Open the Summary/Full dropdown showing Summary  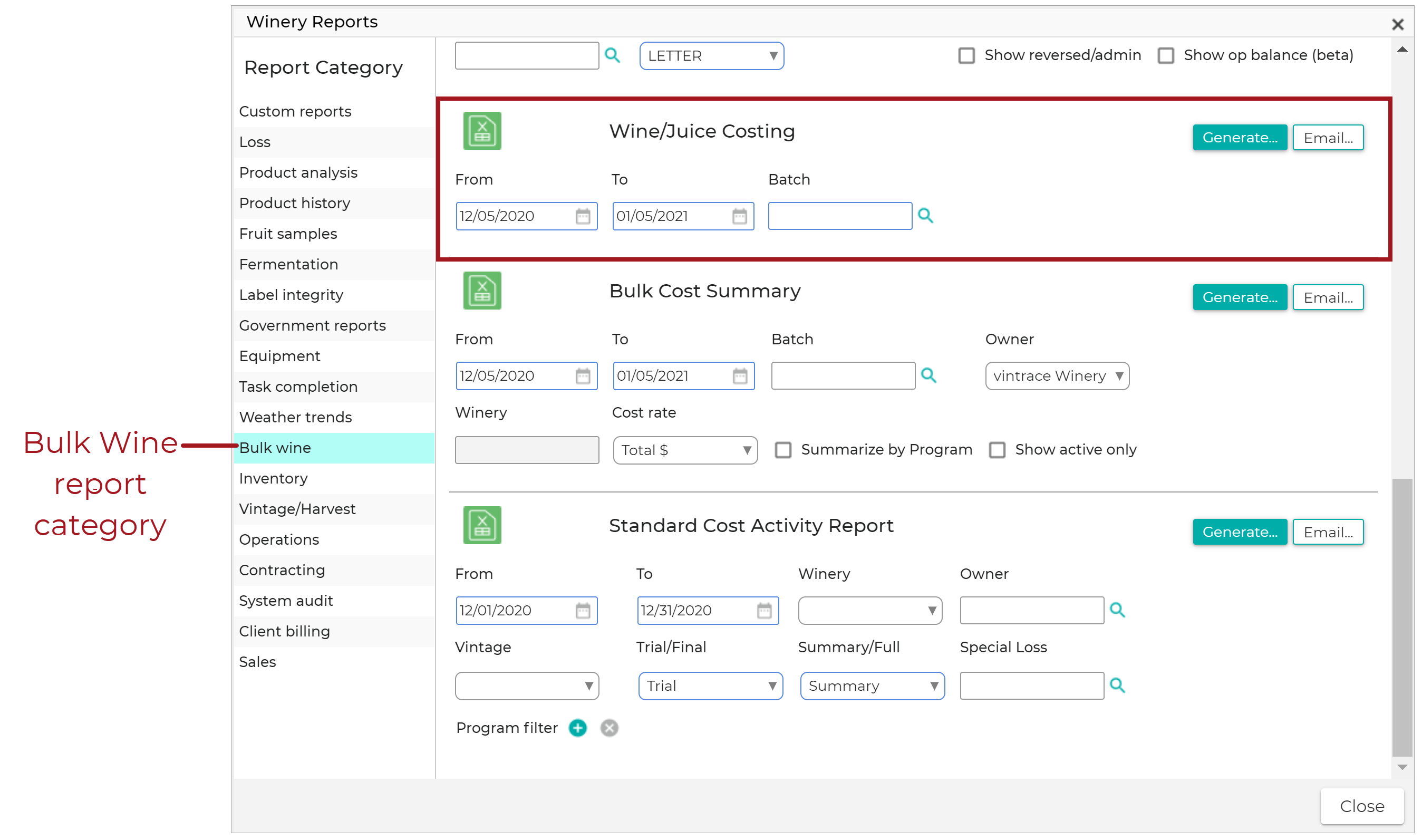[x=872, y=685]
